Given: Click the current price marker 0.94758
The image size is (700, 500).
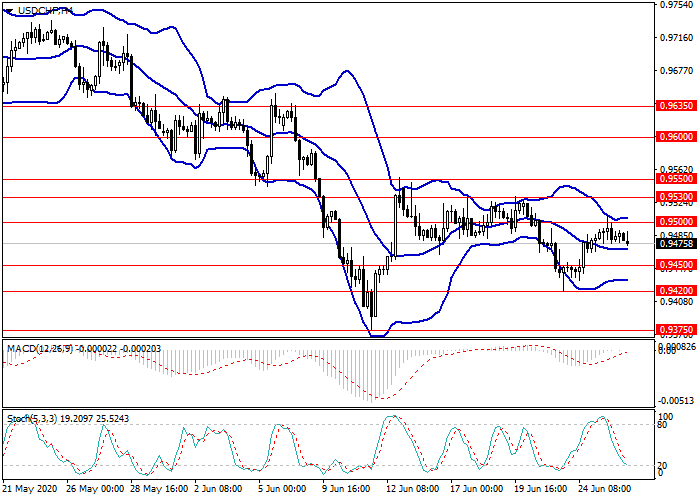Looking at the screenshot, I should (675, 243).
